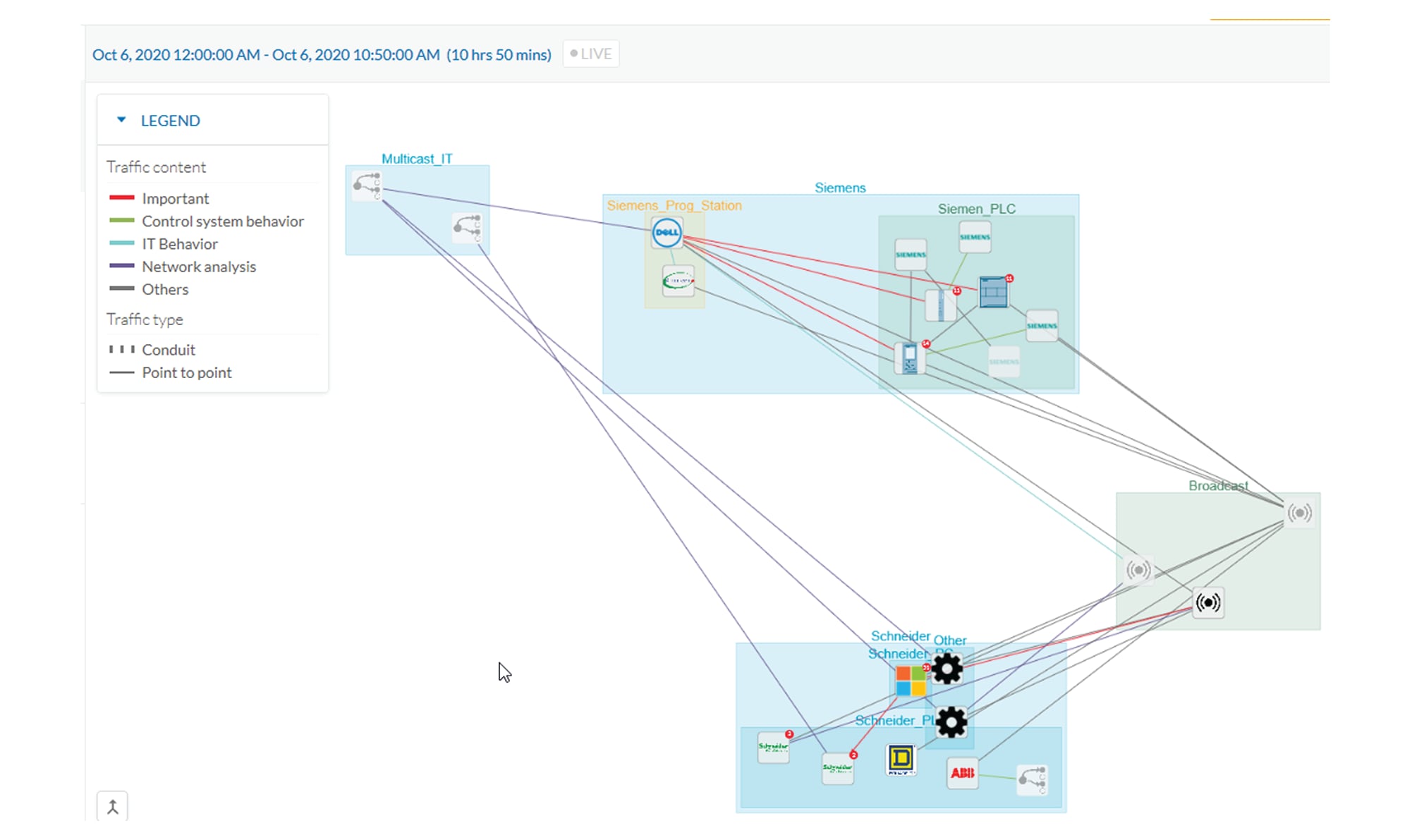Click the Siemens HMI handheld device node
The height and width of the screenshot is (840, 1412).
(910, 358)
